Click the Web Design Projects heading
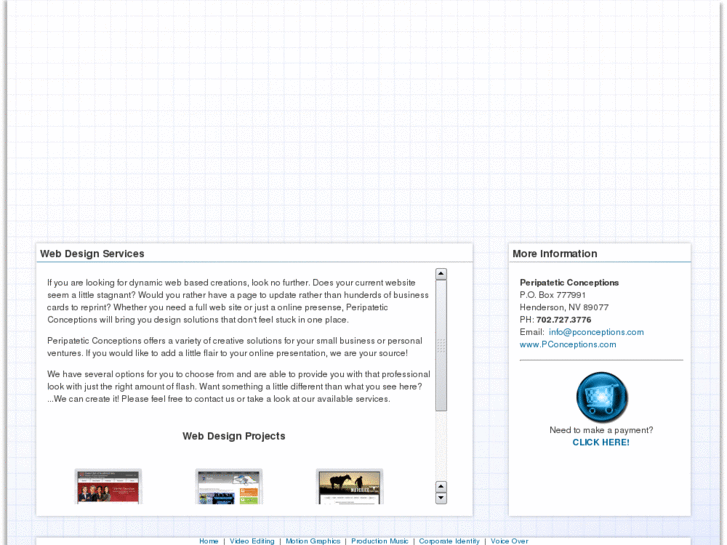 (x=234, y=436)
